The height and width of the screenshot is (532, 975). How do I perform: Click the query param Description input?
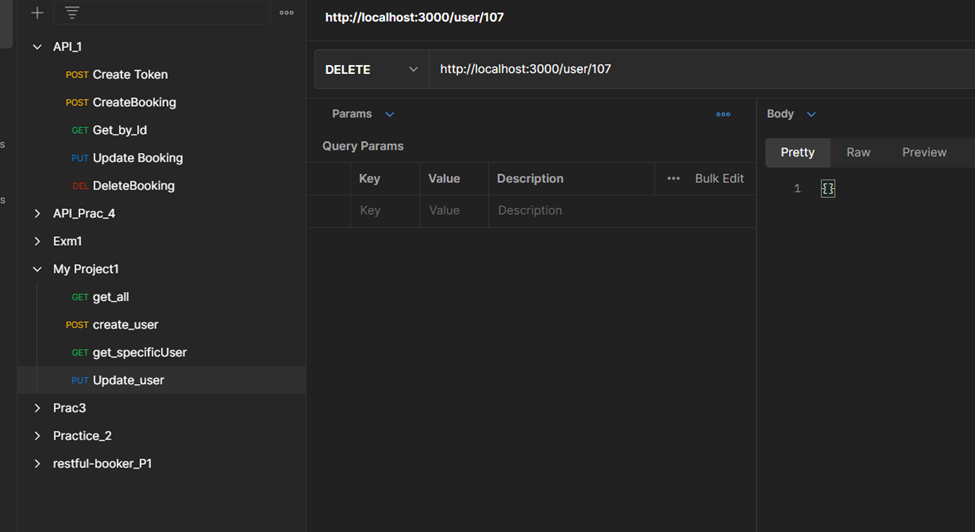pos(622,211)
